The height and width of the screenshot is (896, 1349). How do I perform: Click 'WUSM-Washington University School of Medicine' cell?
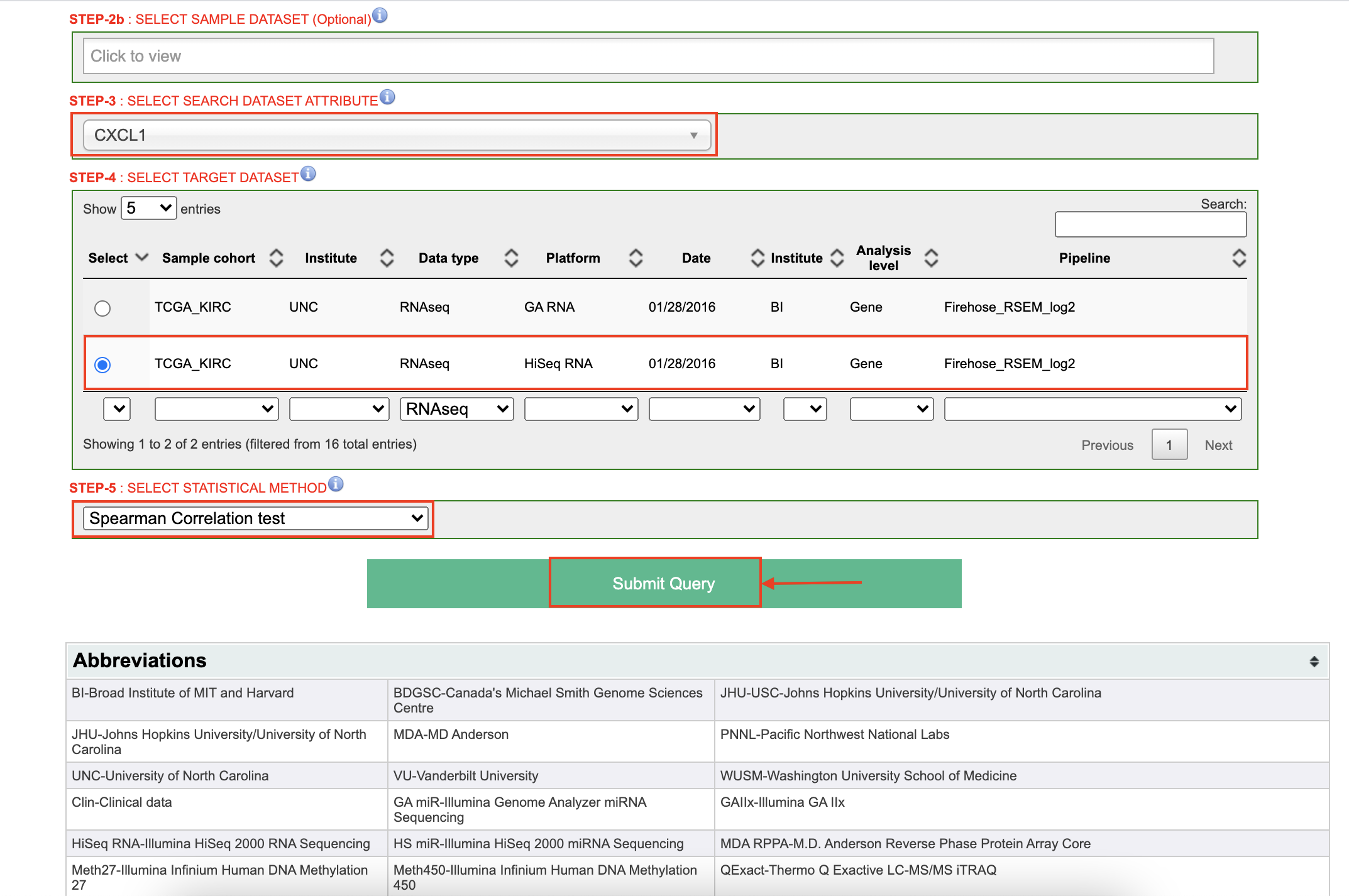(x=1021, y=776)
